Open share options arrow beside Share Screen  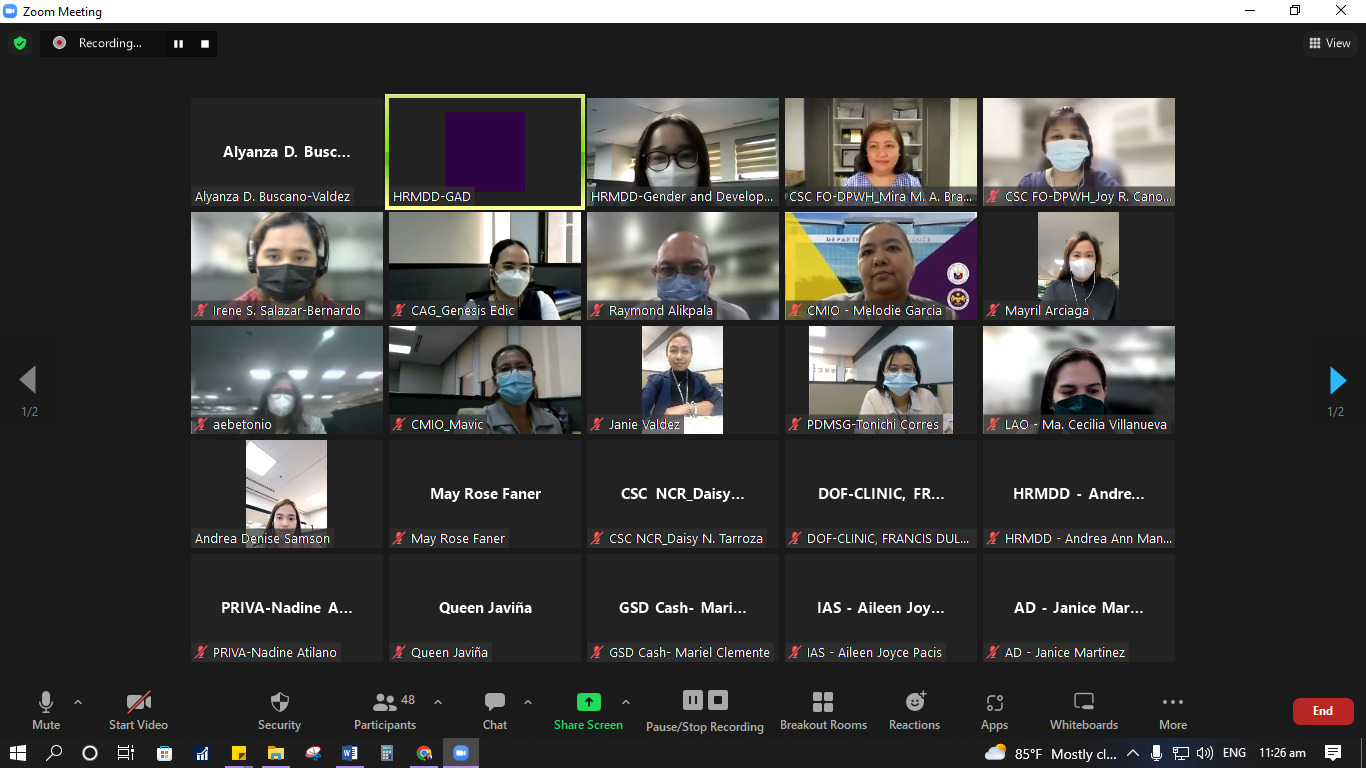pyautogui.click(x=626, y=702)
